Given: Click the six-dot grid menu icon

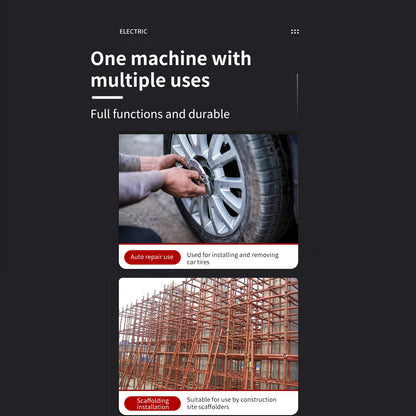Looking at the screenshot, I should [x=295, y=32].
